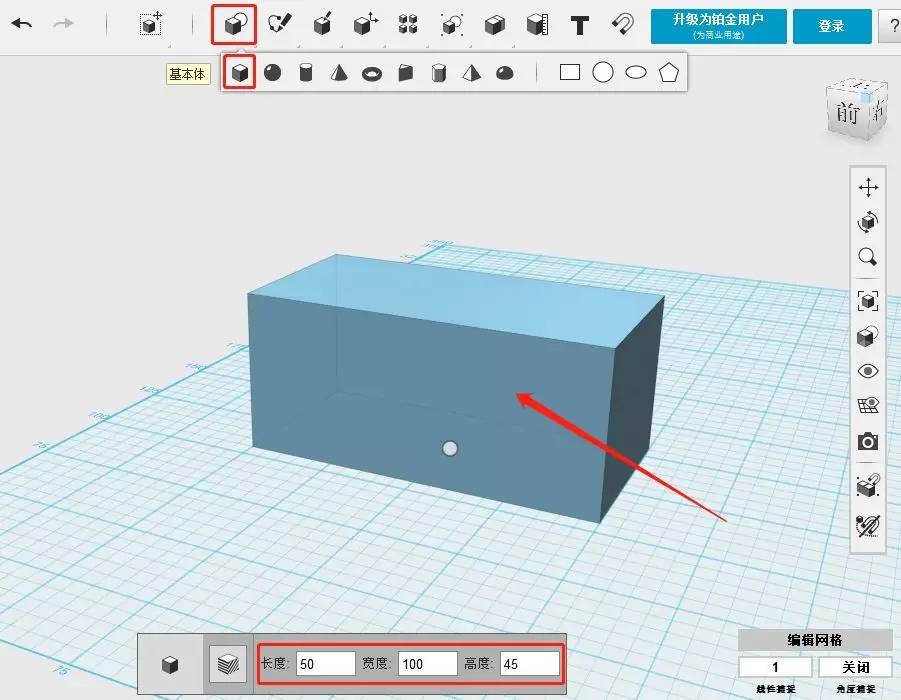The height and width of the screenshot is (700, 901).
Task: Click the magnet snap tool
Action: [x=623, y=25]
